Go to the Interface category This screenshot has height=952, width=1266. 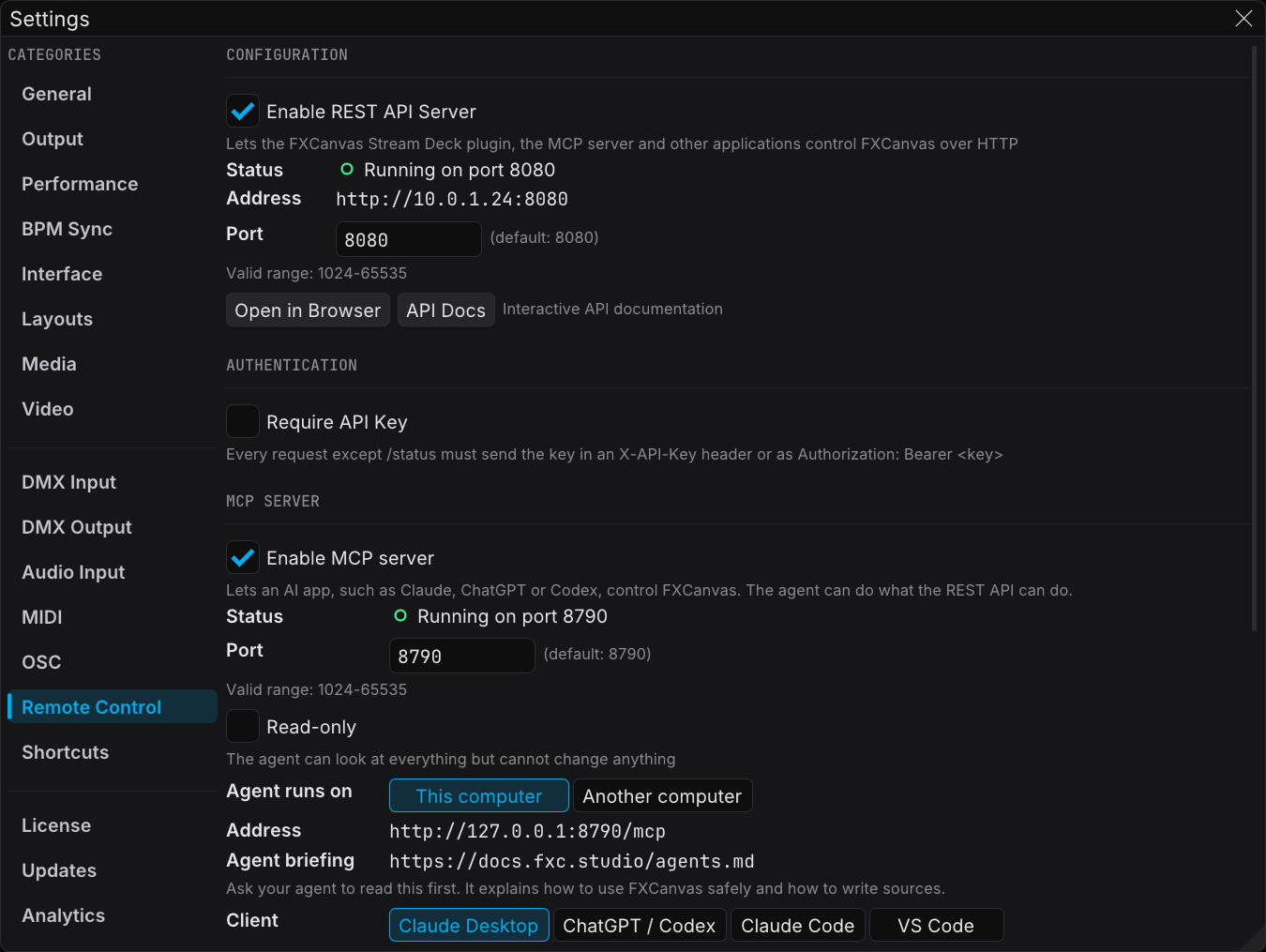[113, 274]
